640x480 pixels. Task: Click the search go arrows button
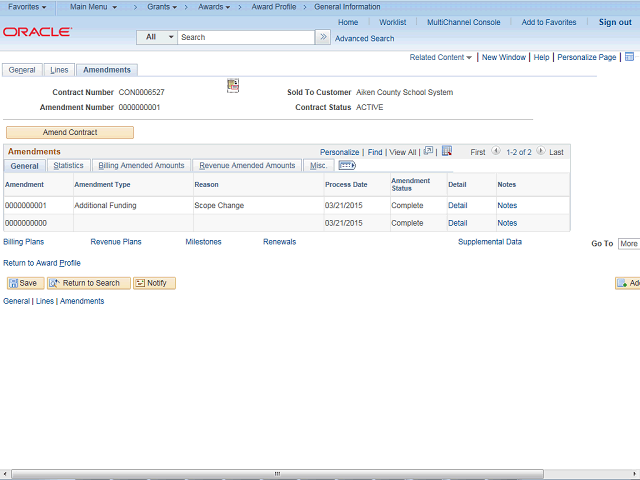(323, 37)
